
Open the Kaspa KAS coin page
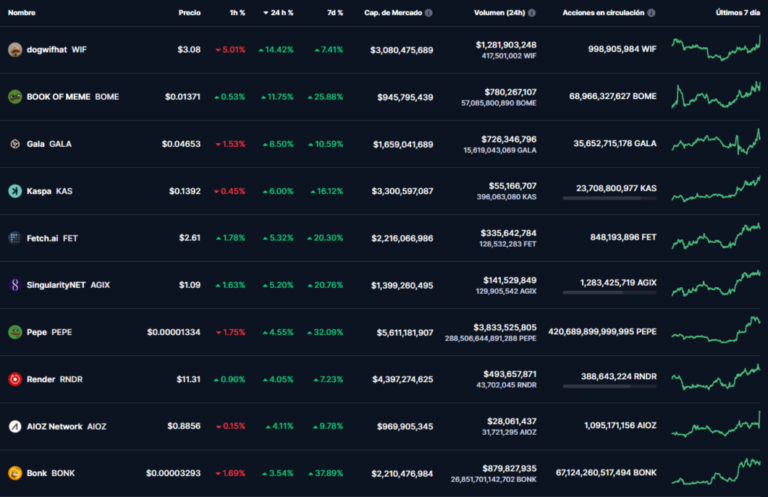[x=49, y=191]
